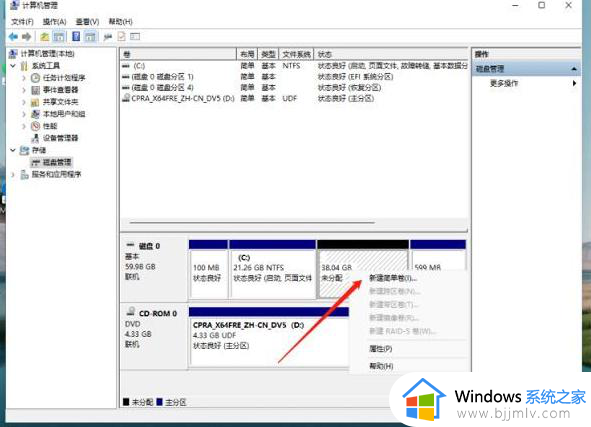The width and height of the screenshot is (591, 427).
Task: Click the Up One Level folder icon
Action: pyautogui.click(x=44, y=37)
